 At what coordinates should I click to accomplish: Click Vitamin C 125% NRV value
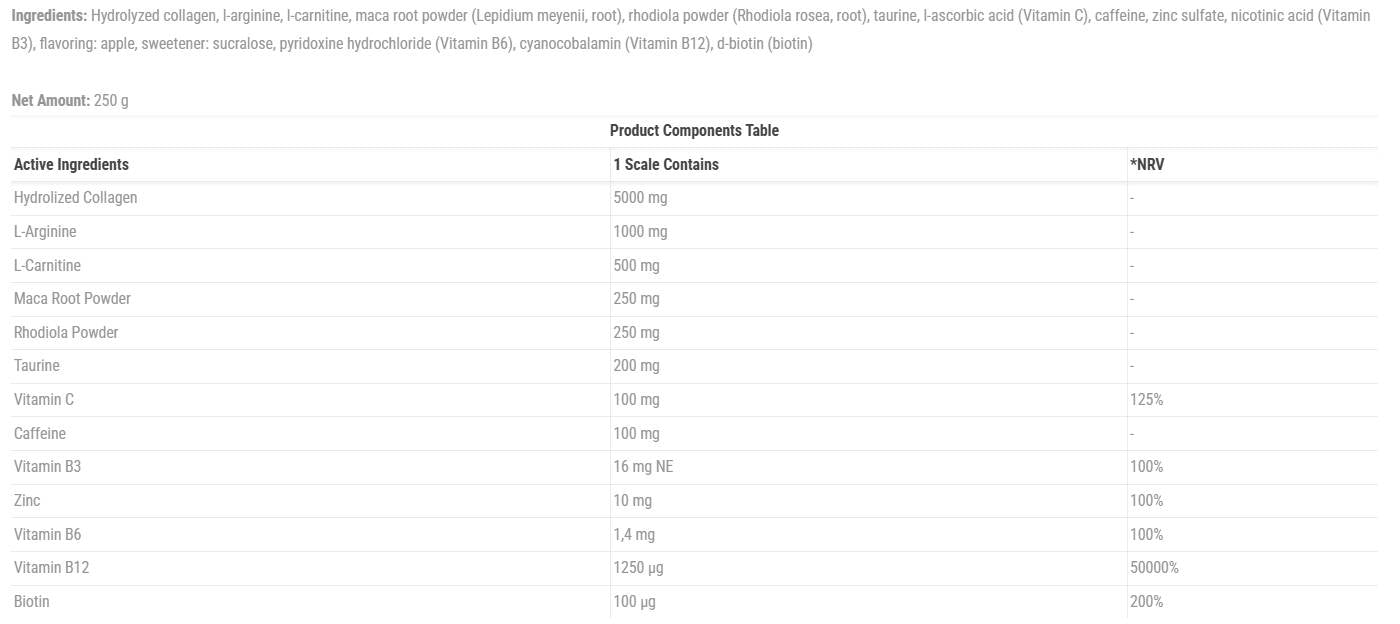[x=1146, y=400]
